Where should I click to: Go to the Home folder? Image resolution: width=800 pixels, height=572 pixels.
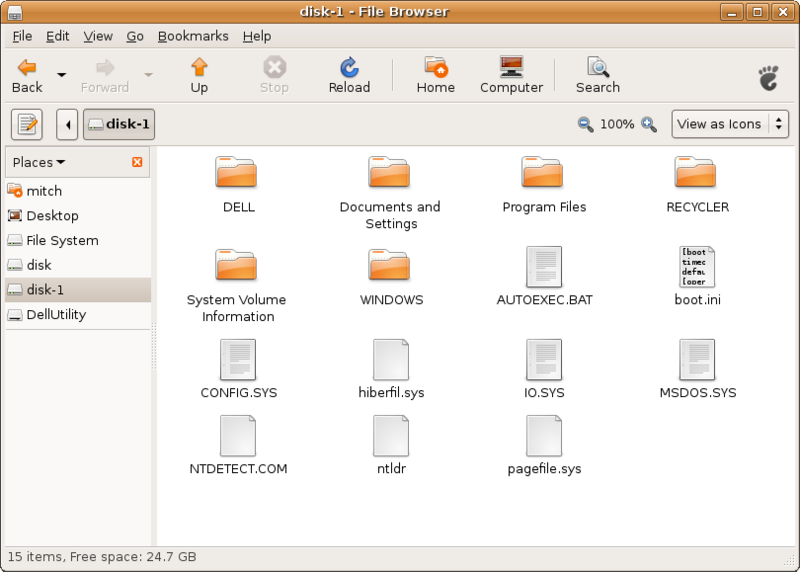436,76
